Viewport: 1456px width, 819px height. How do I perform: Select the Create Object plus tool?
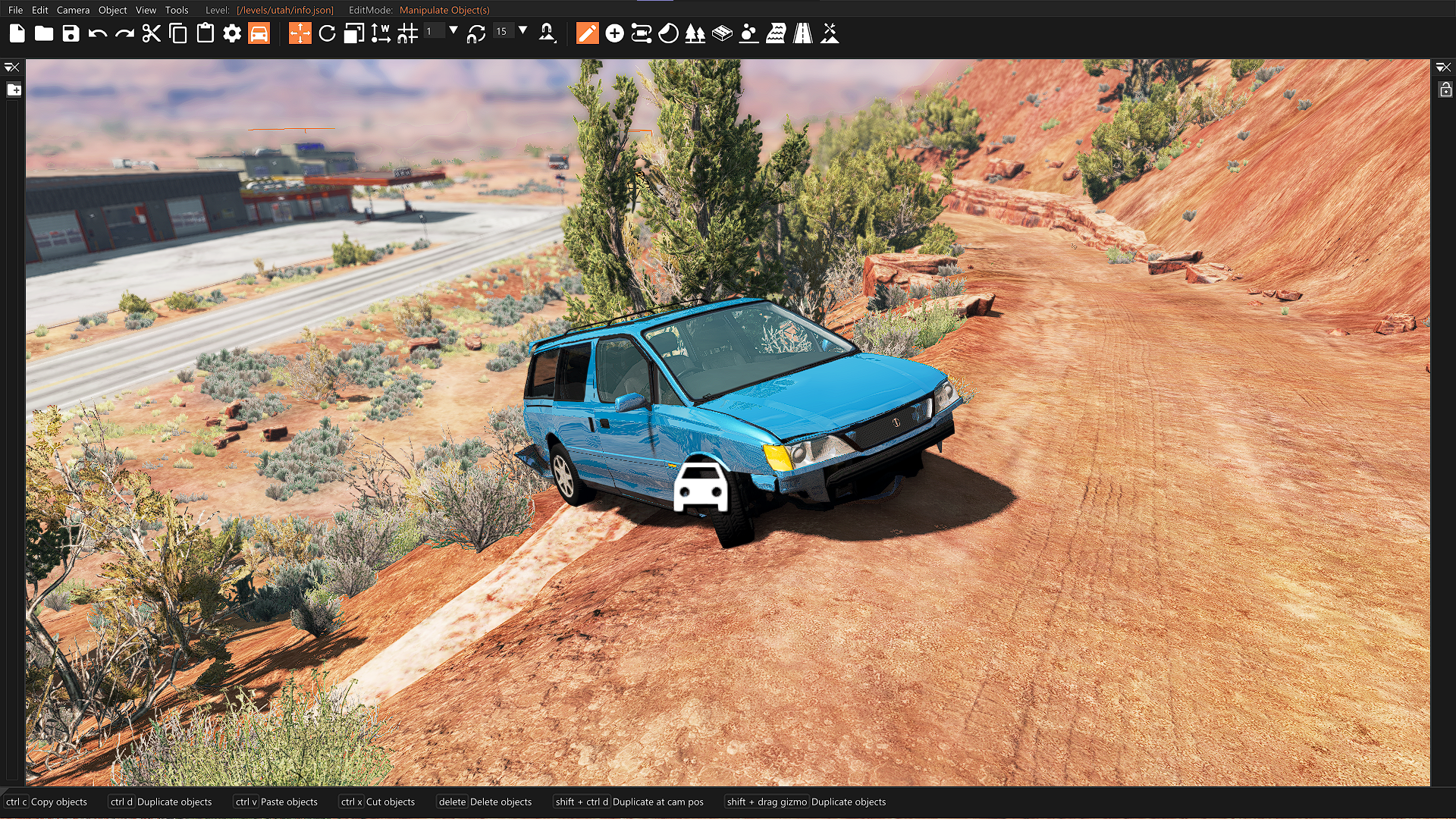[x=615, y=33]
